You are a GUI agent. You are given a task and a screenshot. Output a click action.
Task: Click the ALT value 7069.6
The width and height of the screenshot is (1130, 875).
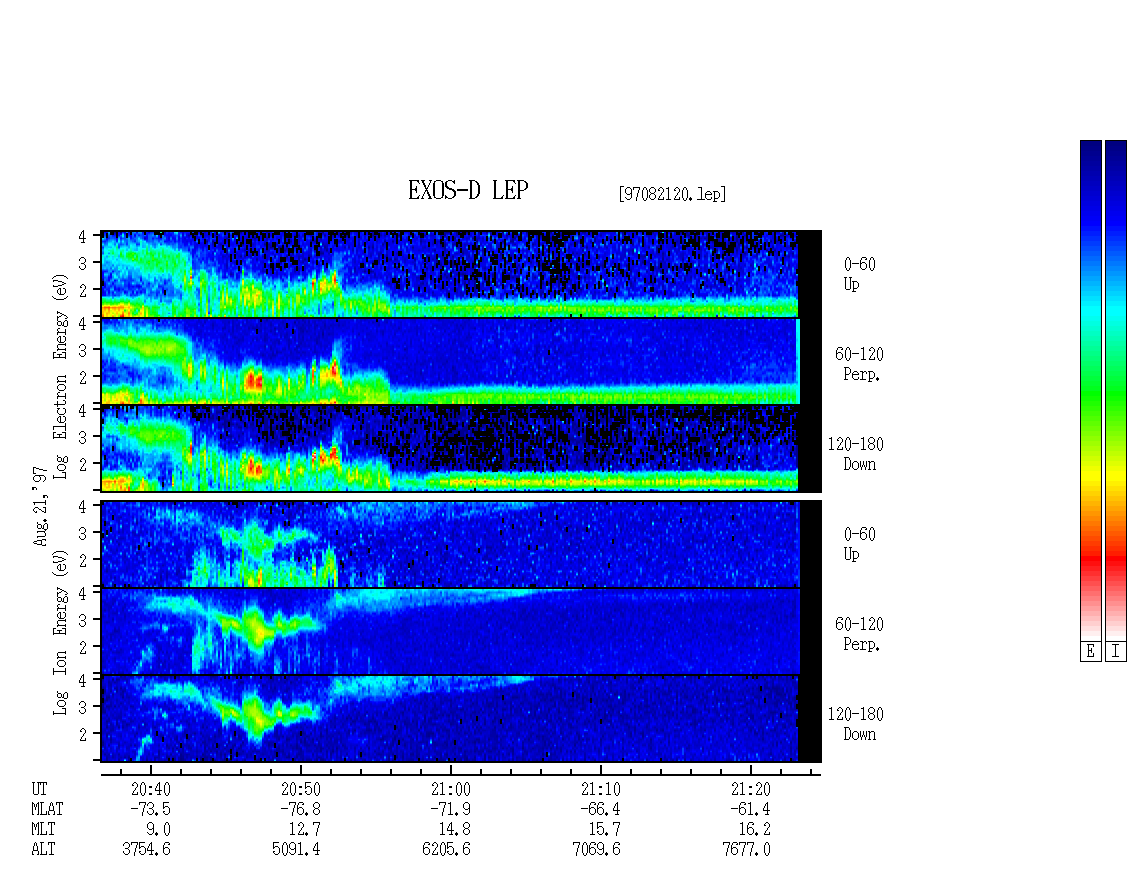[x=596, y=850]
